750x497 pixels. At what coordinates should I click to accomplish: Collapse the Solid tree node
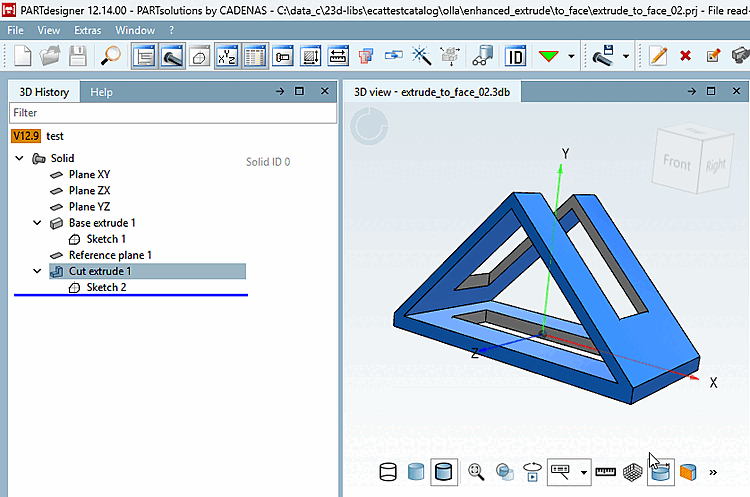click(x=19, y=158)
